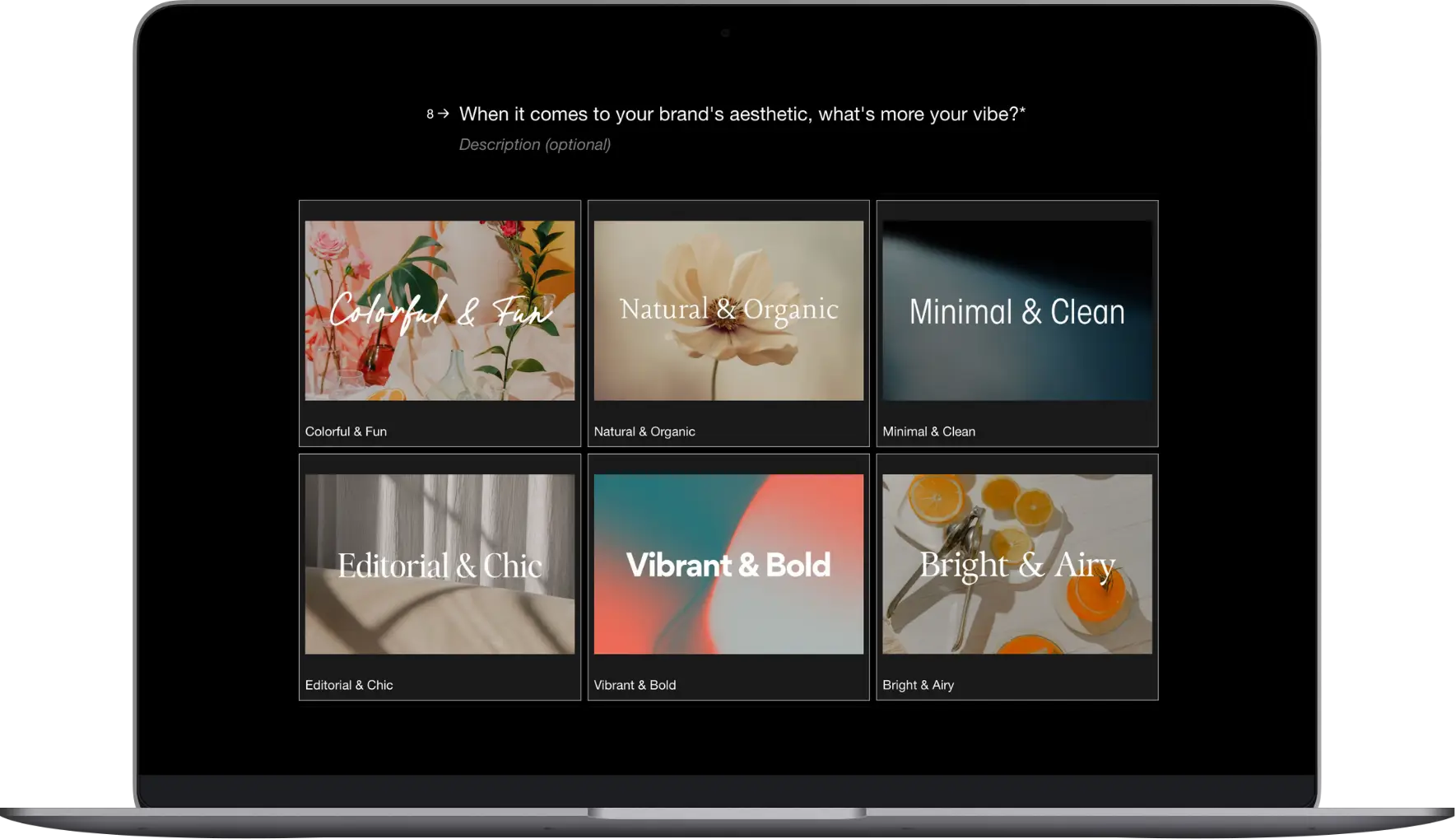Choose the Minimal & Clean image
Viewport: 1456px width, 839px height.
[1017, 310]
